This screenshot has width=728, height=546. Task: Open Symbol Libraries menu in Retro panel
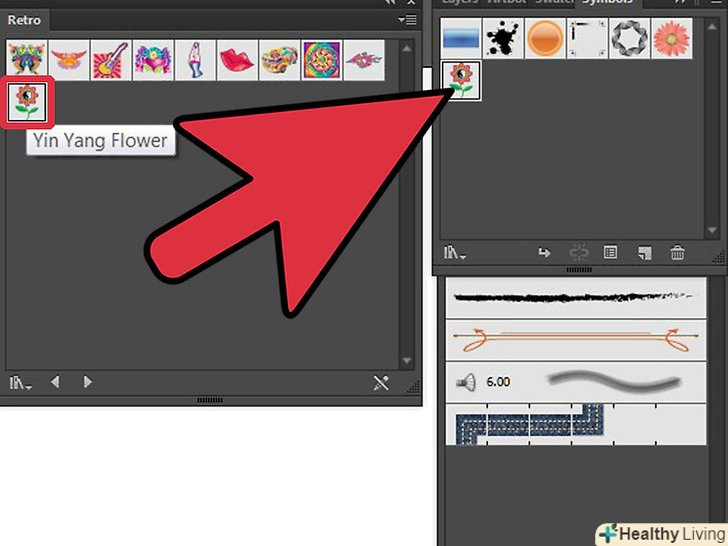tap(20, 383)
